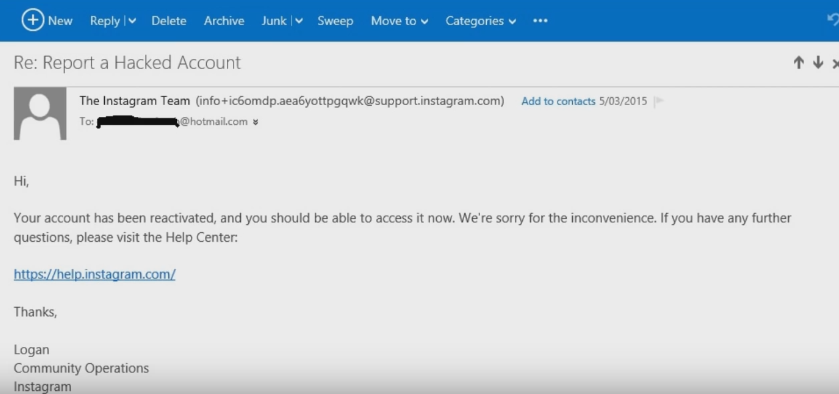The image size is (839, 394).
Task: Mark the email as Junk
Action: tap(274, 21)
